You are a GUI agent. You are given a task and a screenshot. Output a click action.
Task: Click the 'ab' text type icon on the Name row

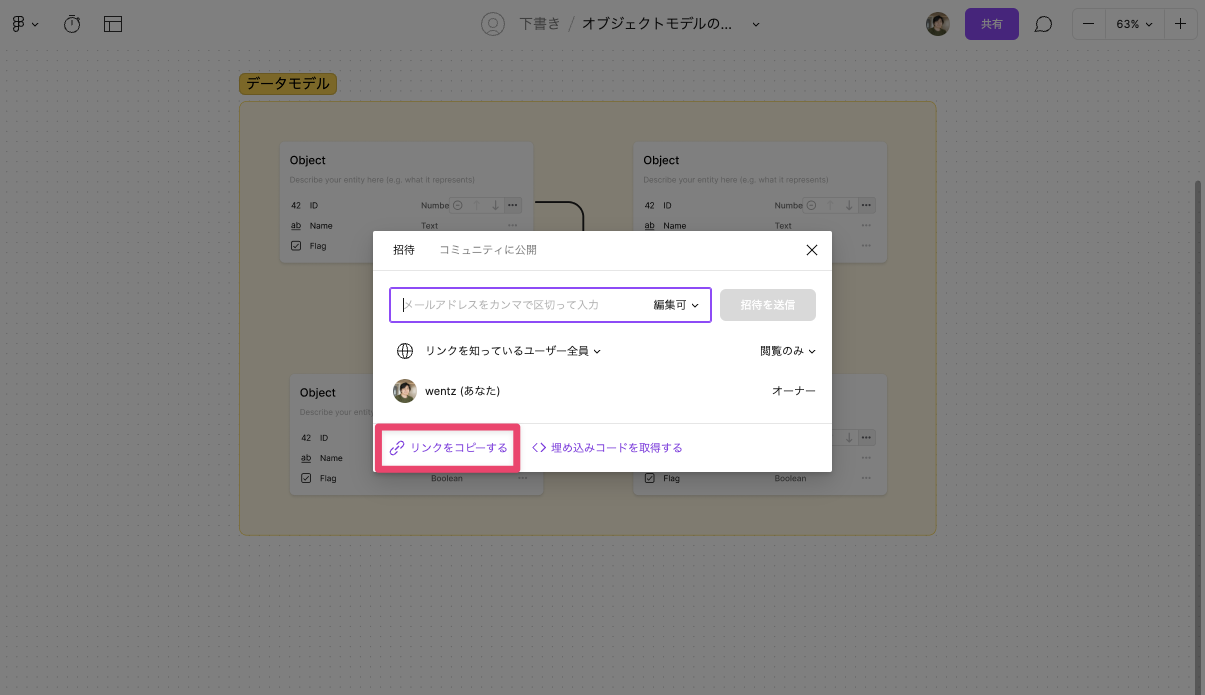coord(295,226)
